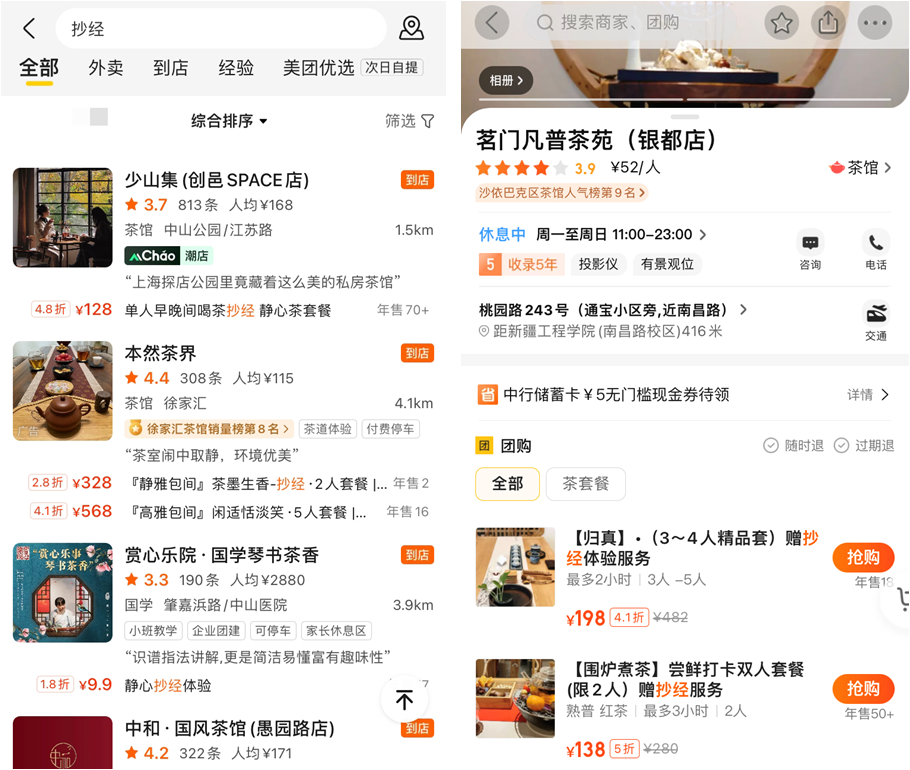Open the three-dot more options menu
This screenshot has height=770, width=910.
875,23
